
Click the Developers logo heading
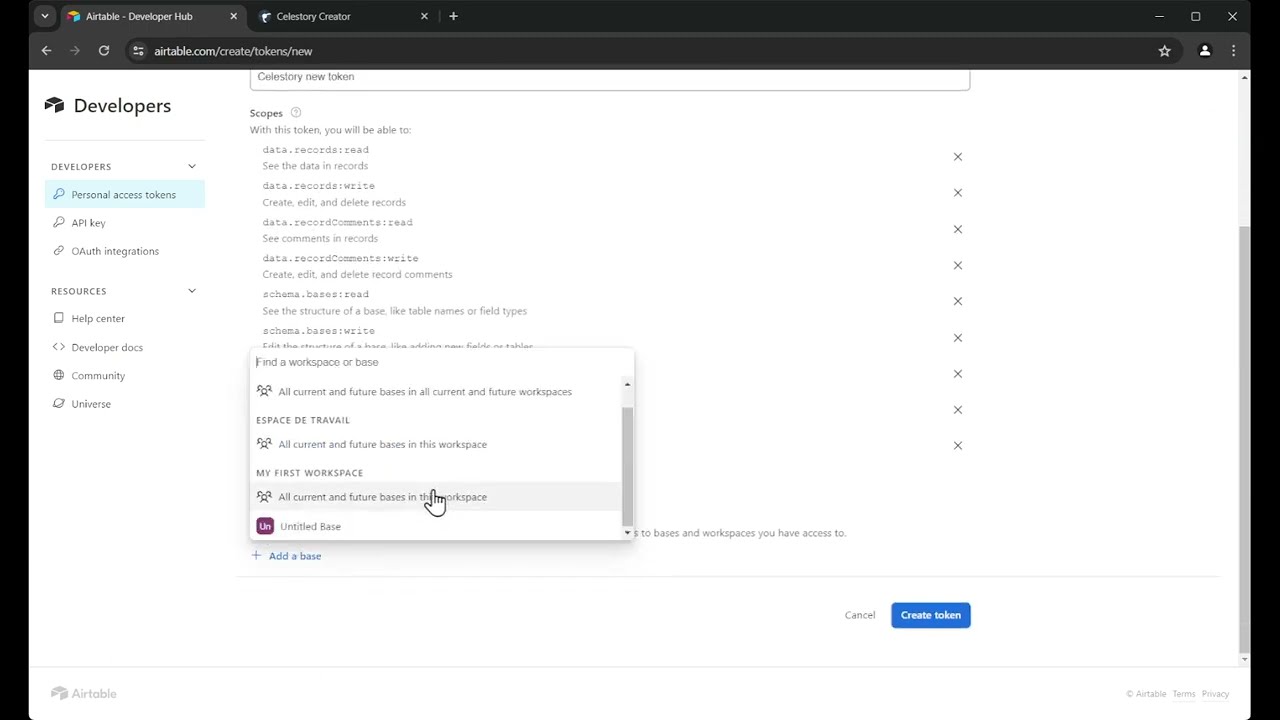(108, 106)
